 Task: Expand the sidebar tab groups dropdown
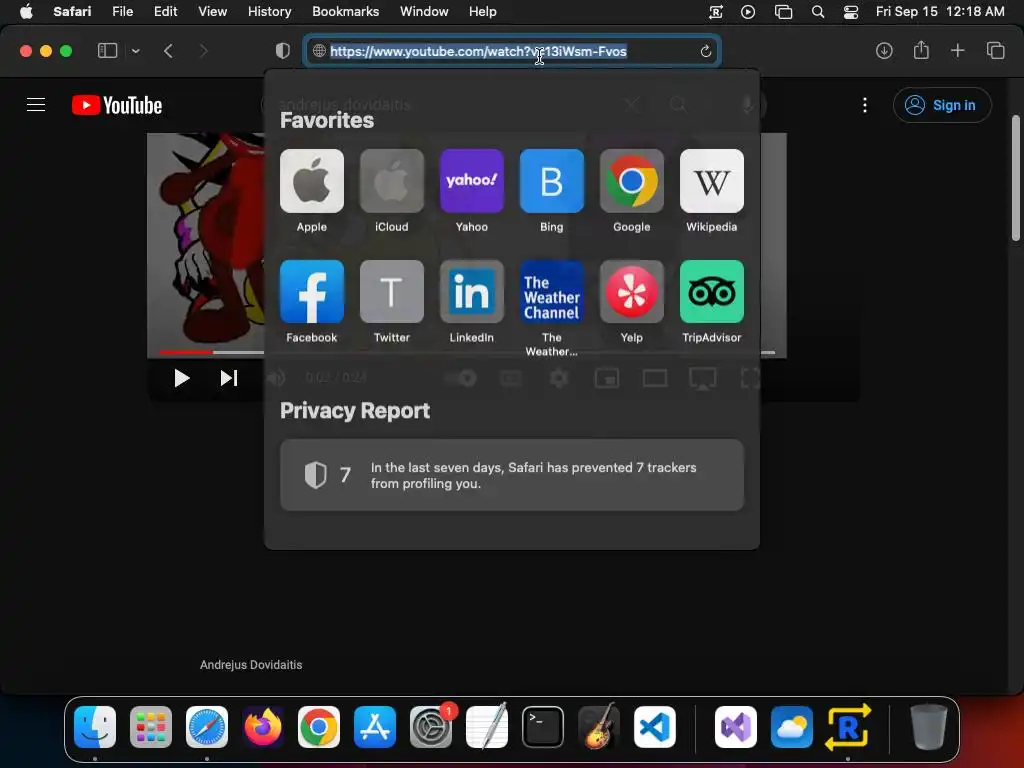[x=135, y=51]
